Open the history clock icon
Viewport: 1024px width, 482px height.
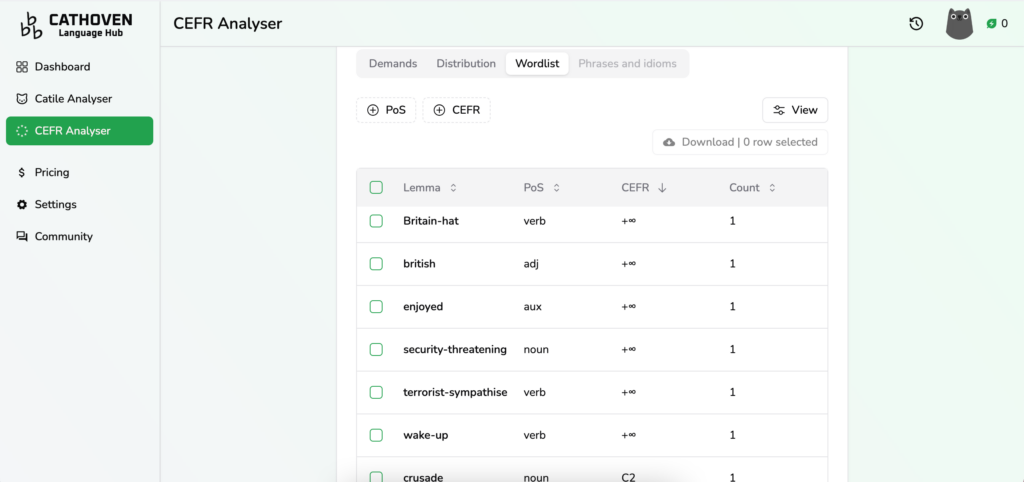click(916, 24)
